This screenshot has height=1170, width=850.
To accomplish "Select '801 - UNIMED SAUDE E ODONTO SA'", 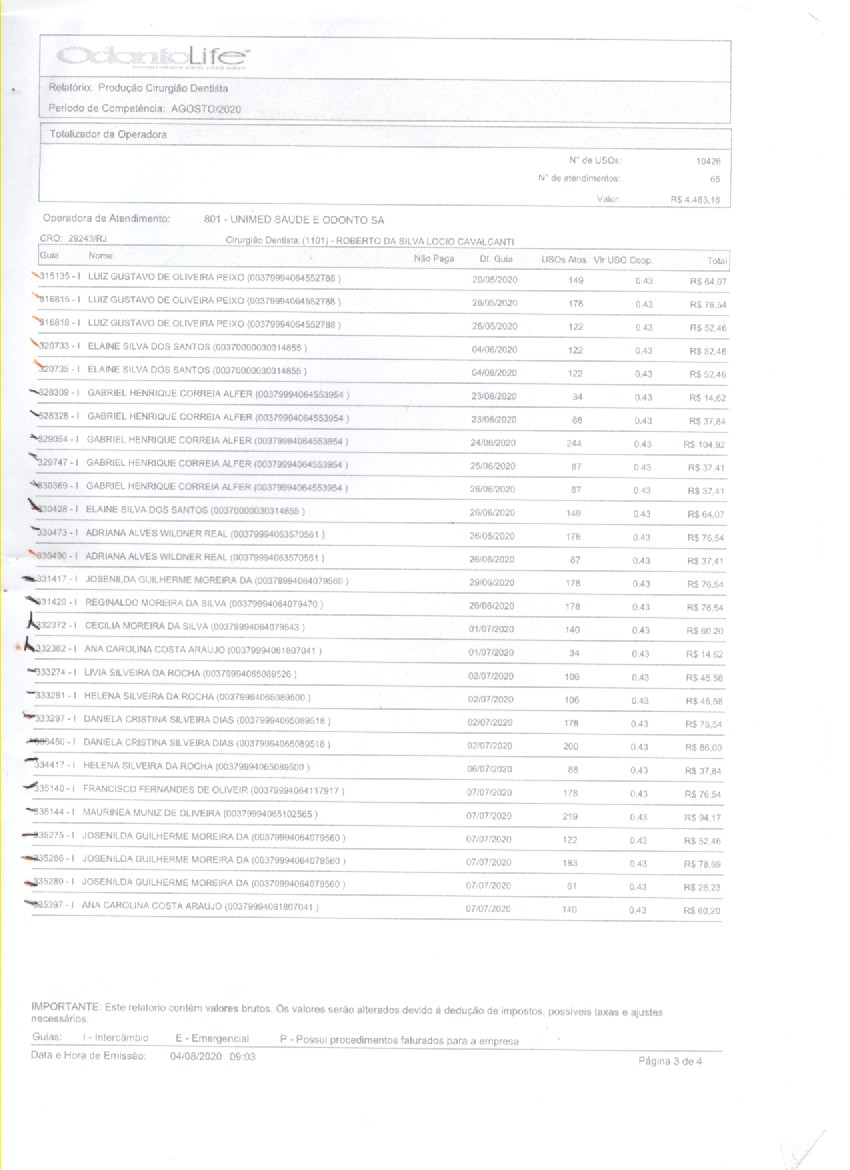I will (294, 220).
